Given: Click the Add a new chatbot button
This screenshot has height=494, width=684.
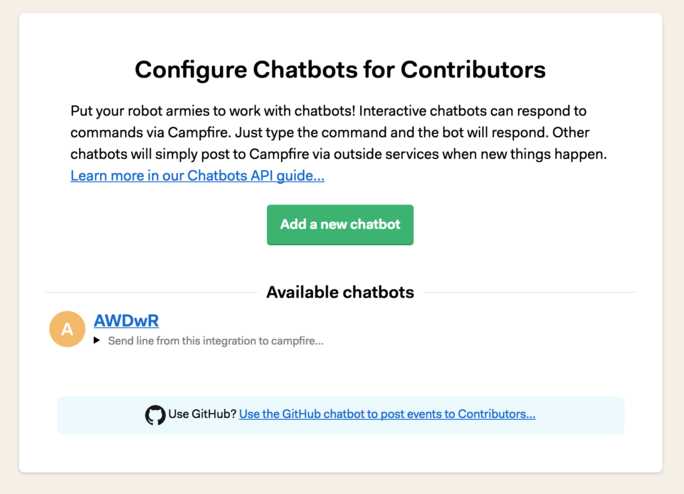Looking at the screenshot, I should [x=340, y=225].
